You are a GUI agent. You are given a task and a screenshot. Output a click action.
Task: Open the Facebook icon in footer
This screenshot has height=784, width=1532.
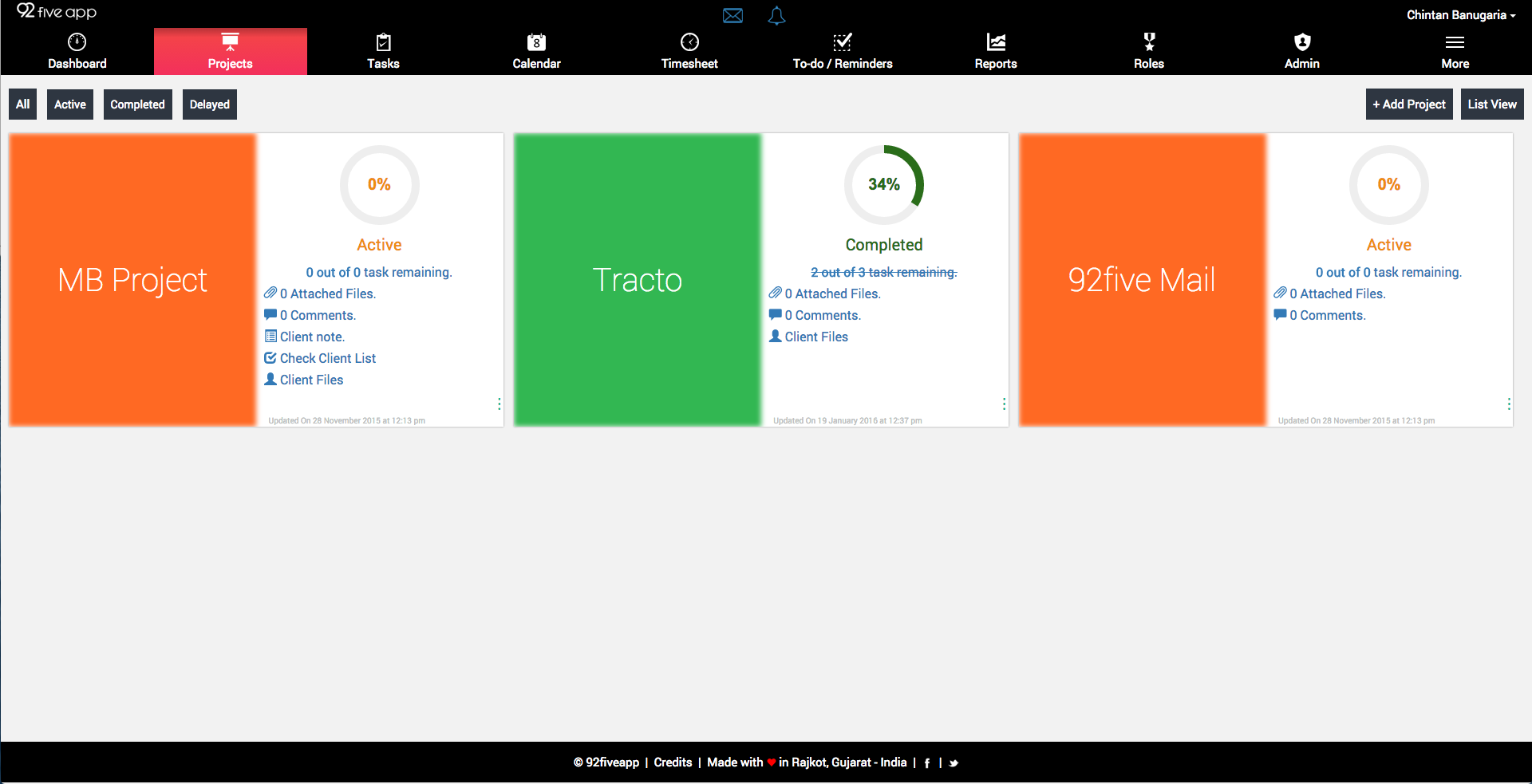pos(926,763)
